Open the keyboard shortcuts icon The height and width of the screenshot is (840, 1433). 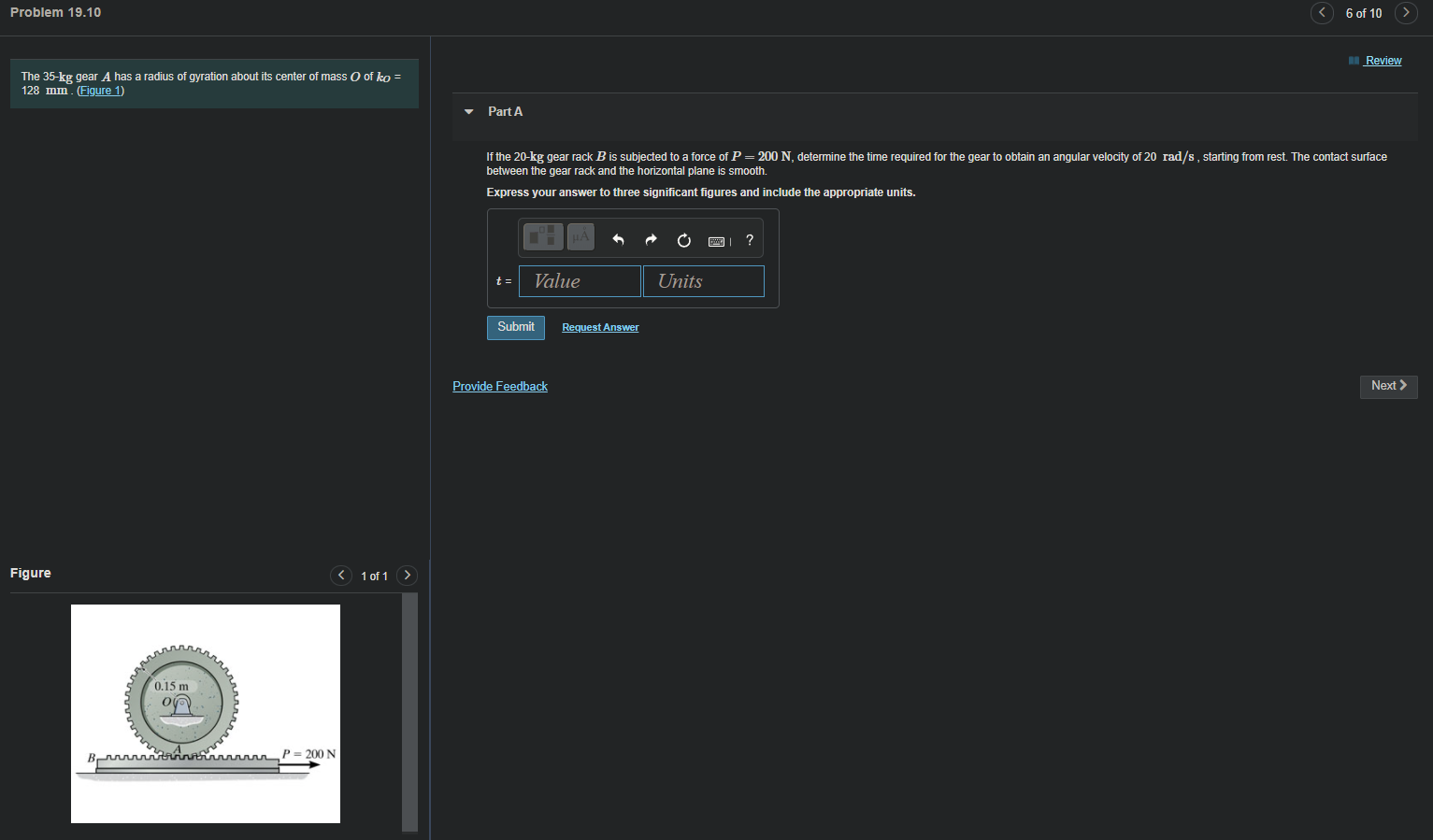pyautogui.click(x=718, y=241)
